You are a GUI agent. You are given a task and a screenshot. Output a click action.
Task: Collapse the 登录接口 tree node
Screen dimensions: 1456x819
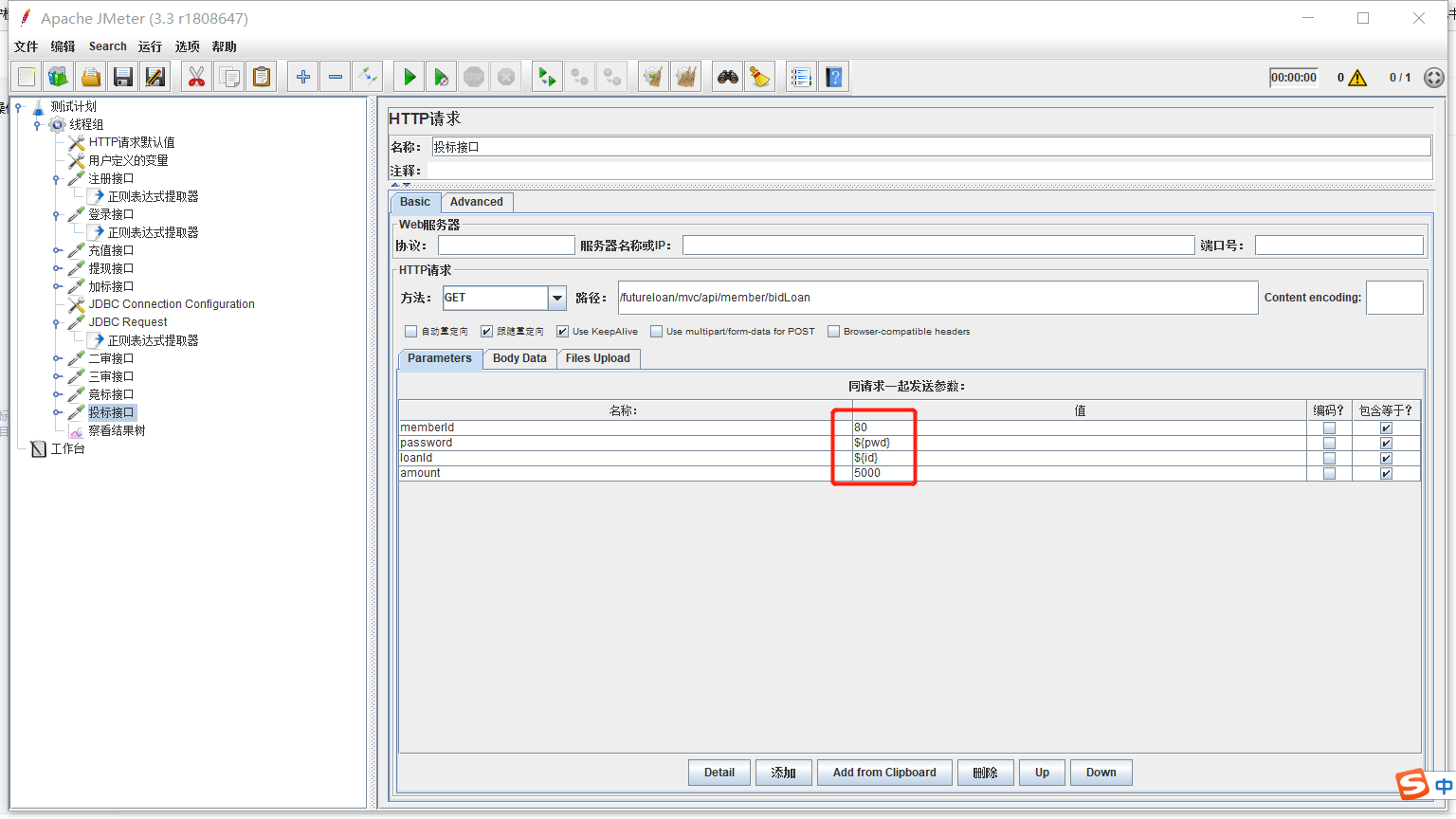tap(56, 215)
